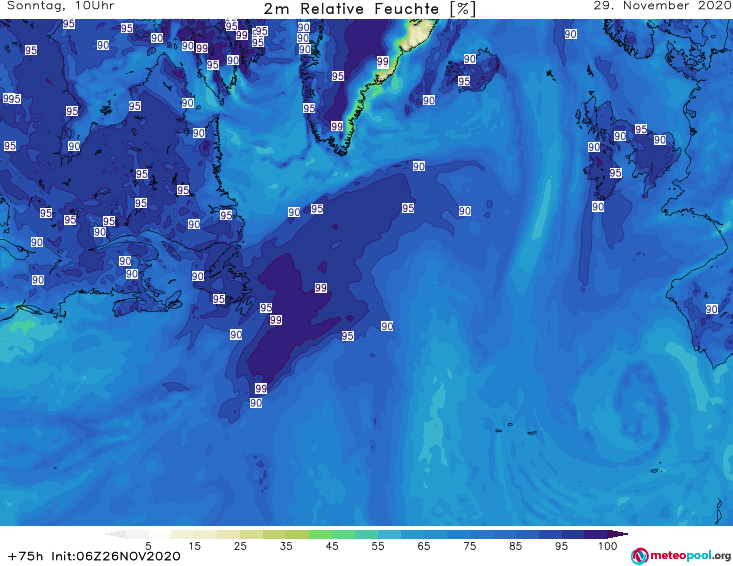Click the meteopool logo swirl icon
Viewport: 733px width, 566px height.
point(640,556)
